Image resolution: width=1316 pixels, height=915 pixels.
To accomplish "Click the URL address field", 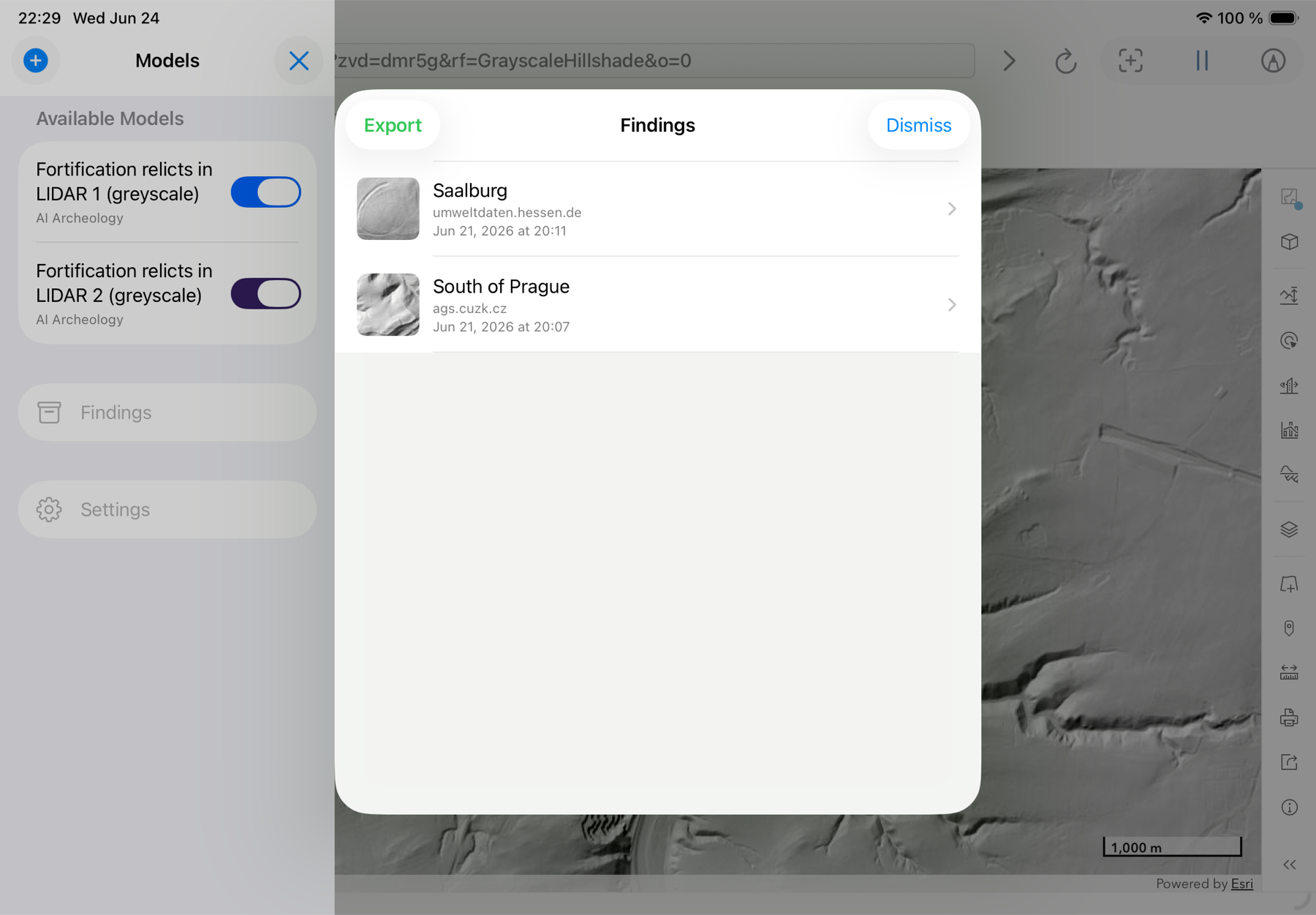I will pos(654,61).
